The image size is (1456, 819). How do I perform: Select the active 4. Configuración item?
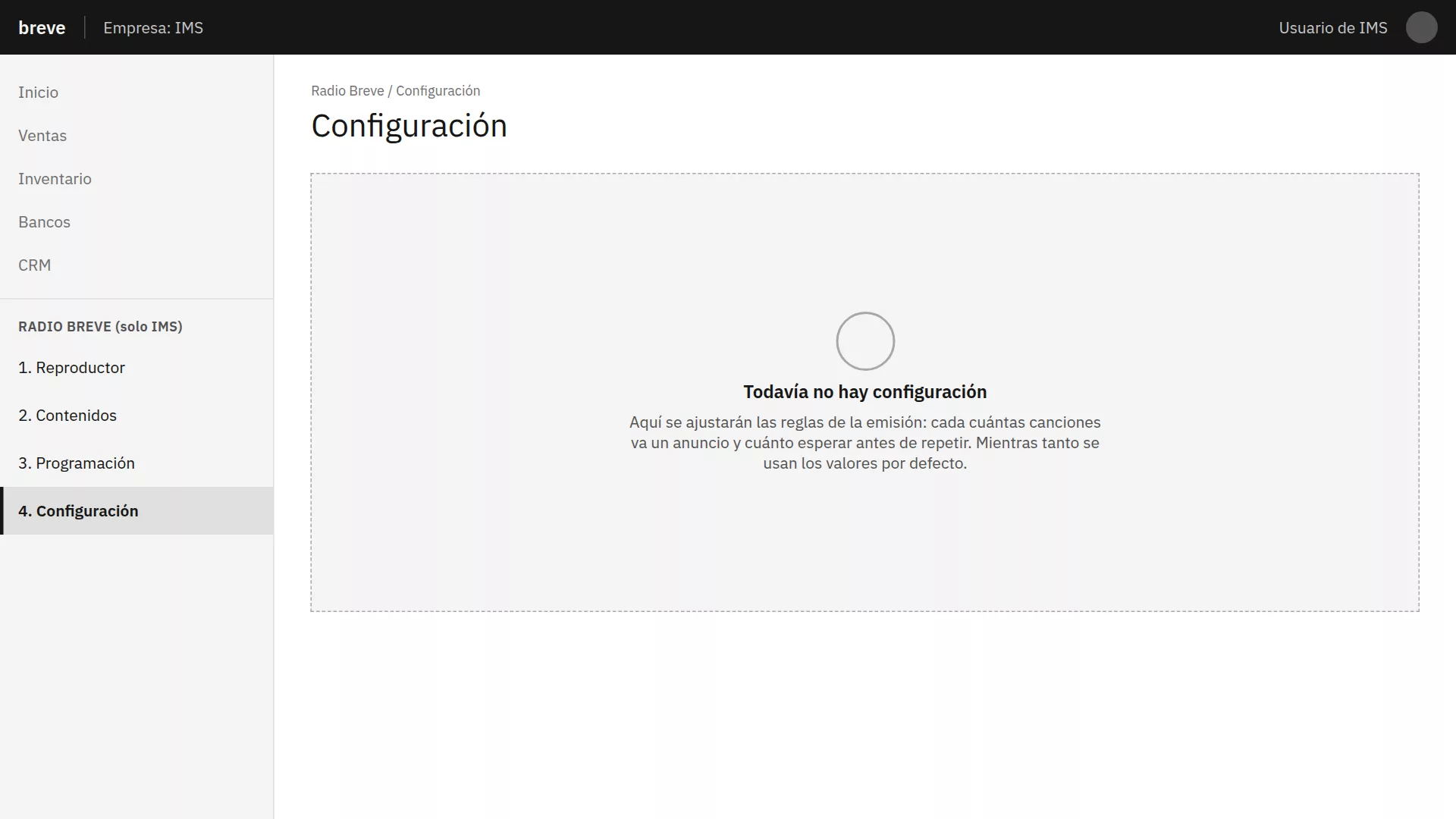(136, 511)
